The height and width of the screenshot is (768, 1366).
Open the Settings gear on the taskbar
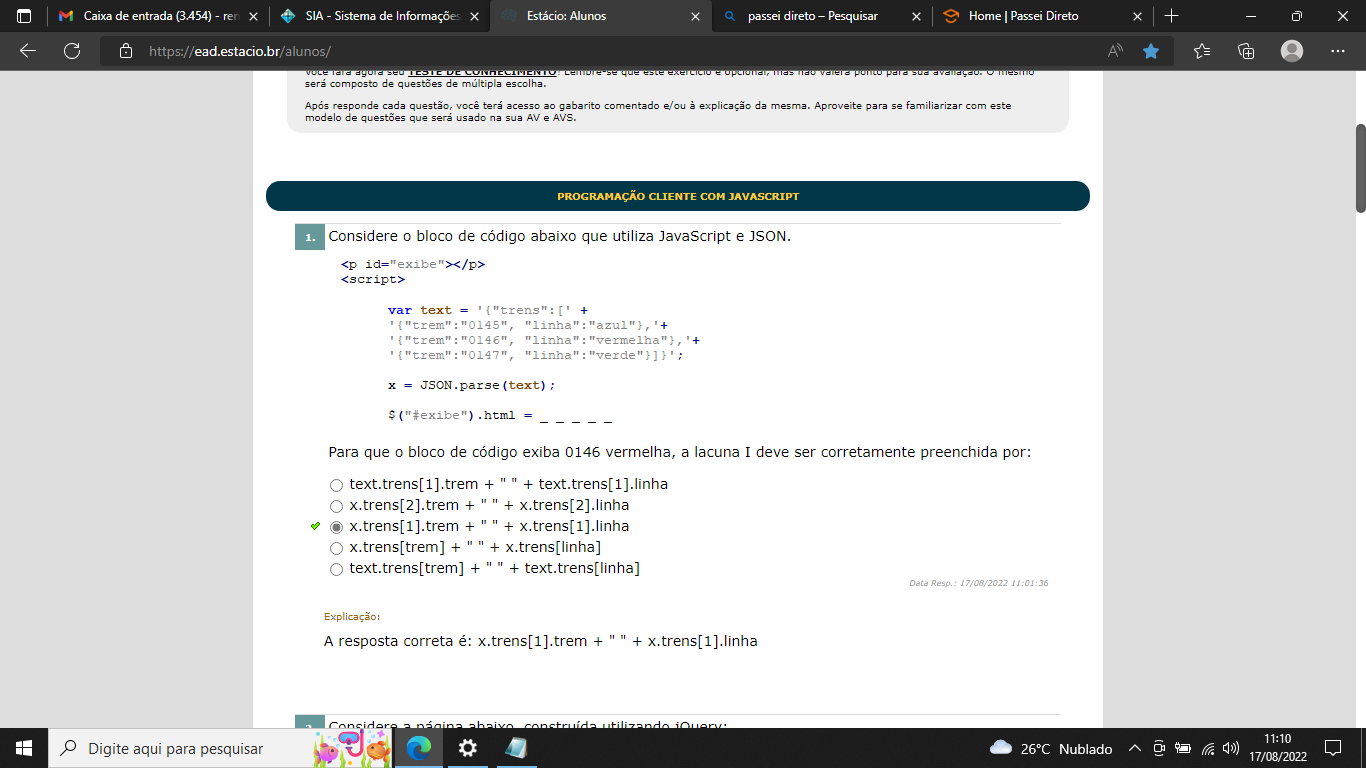pos(468,748)
